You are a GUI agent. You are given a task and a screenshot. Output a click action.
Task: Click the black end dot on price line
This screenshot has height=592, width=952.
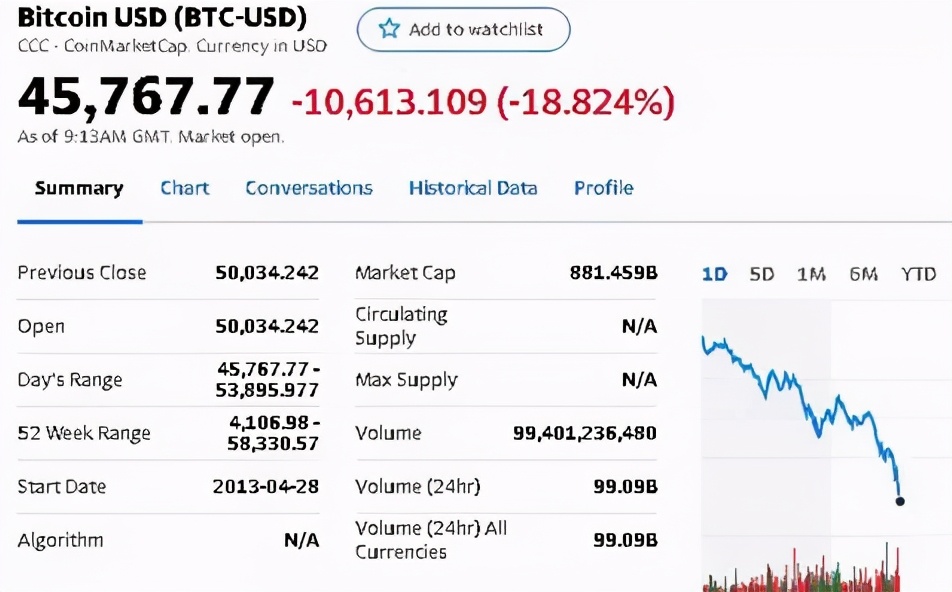pyautogui.click(x=900, y=501)
